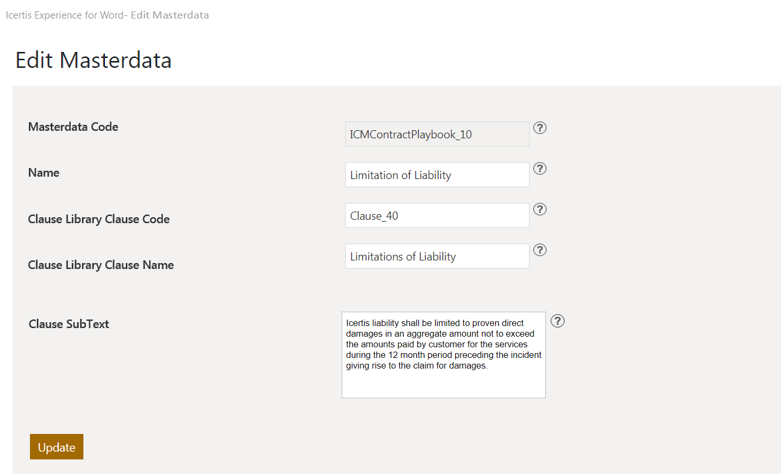This screenshot has width=783, height=474.
Task: Click question mark icon beside Clause SubText
Action: (558, 321)
